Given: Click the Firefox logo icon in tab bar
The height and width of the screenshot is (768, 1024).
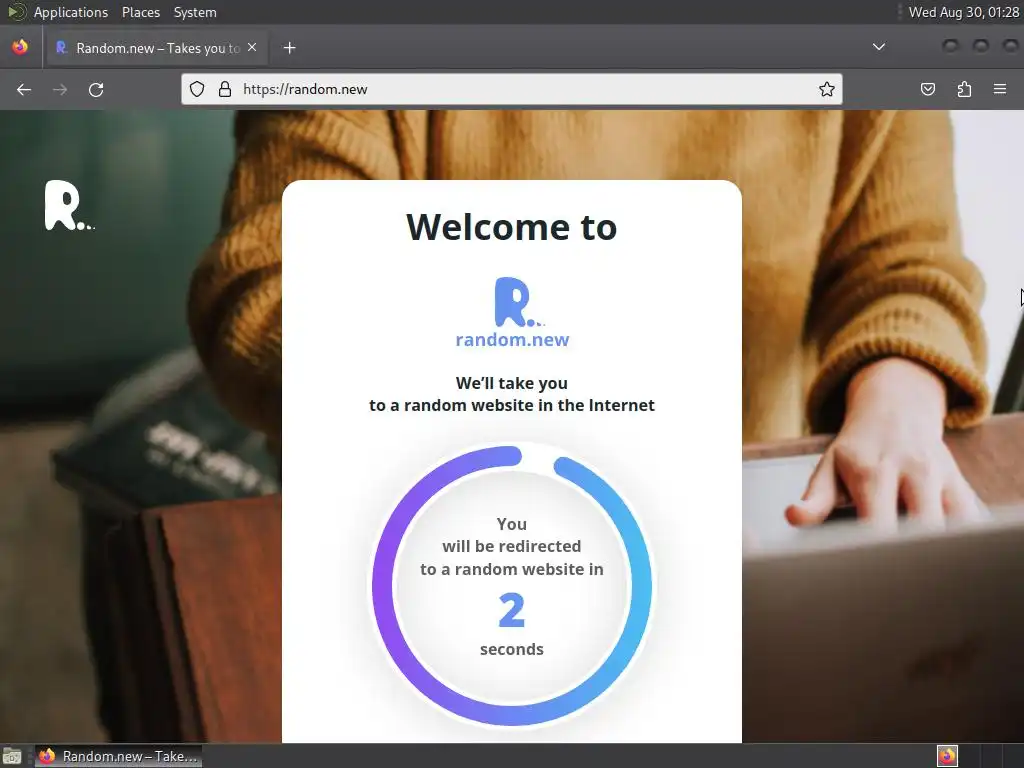Looking at the screenshot, I should pyautogui.click(x=20, y=47).
